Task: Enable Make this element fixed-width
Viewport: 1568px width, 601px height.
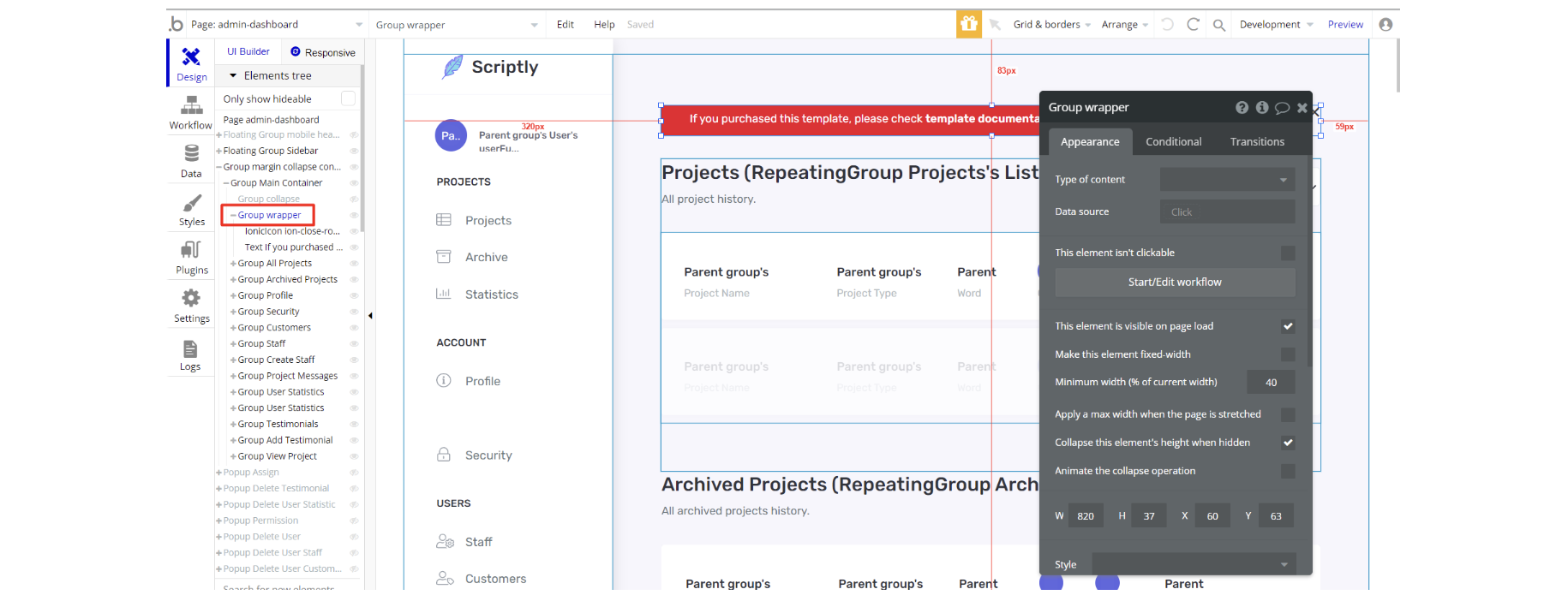Action: [x=1287, y=354]
